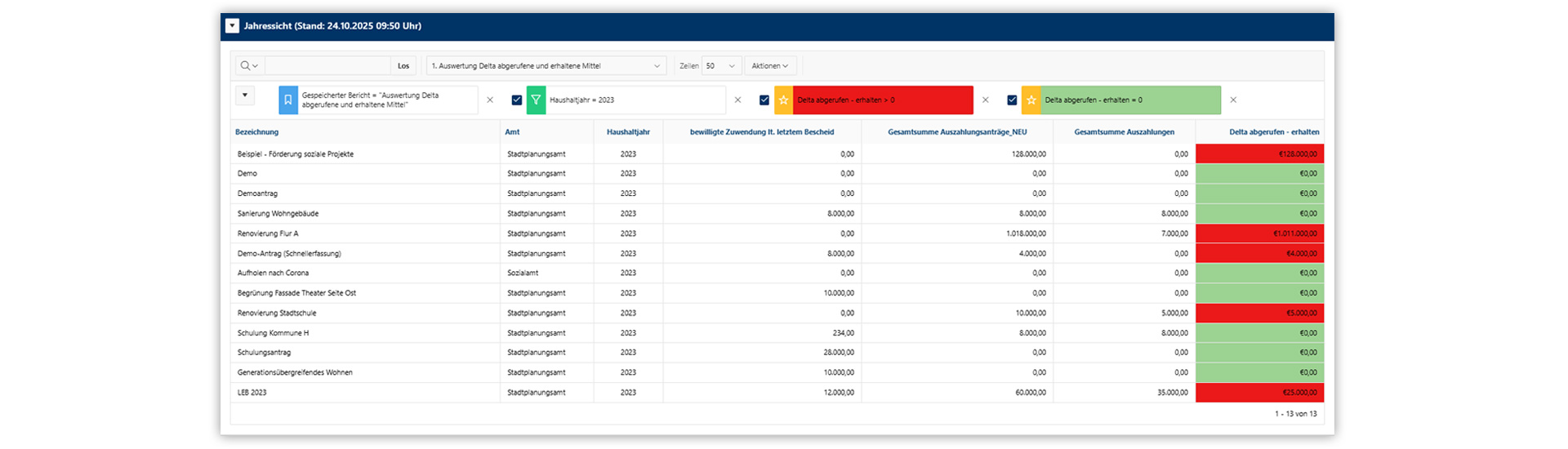Image resolution: width=1568 pixels, height=449 pixels.
Task: Click the star icon of green highlight
Action: click(x=1031, y=100)
